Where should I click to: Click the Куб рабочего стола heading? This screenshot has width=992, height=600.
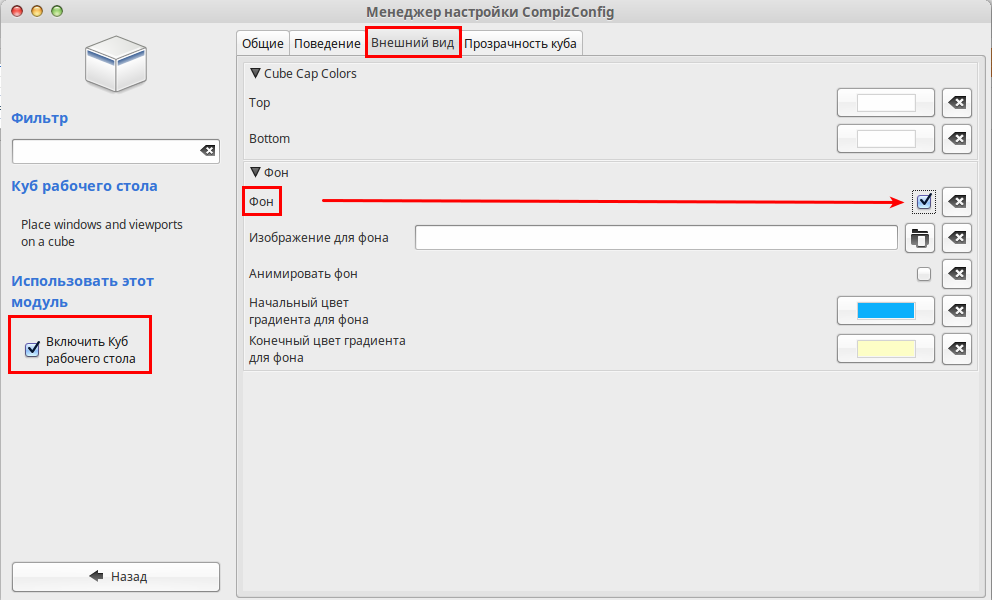click(x=84, y=186)
